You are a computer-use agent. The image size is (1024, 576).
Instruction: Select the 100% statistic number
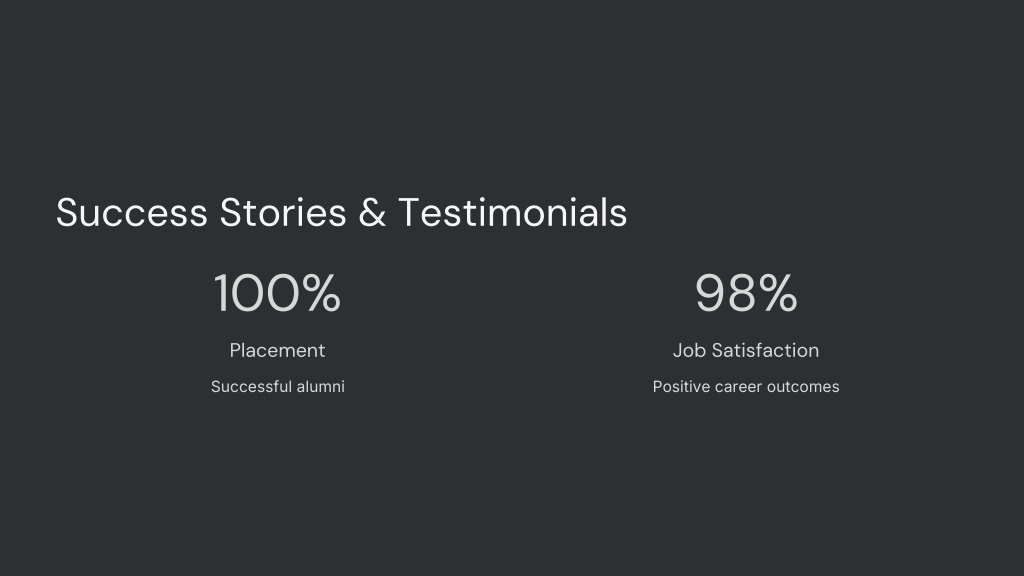[x=278, y=293]
